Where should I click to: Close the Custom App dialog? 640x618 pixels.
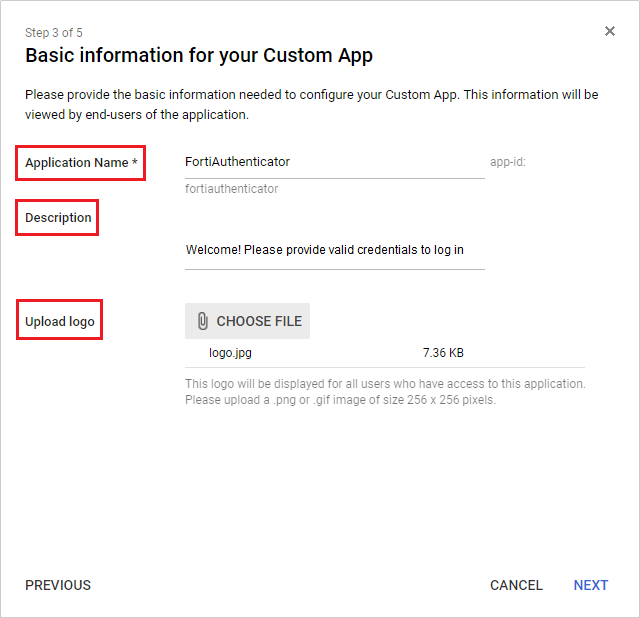coord(610,31)
